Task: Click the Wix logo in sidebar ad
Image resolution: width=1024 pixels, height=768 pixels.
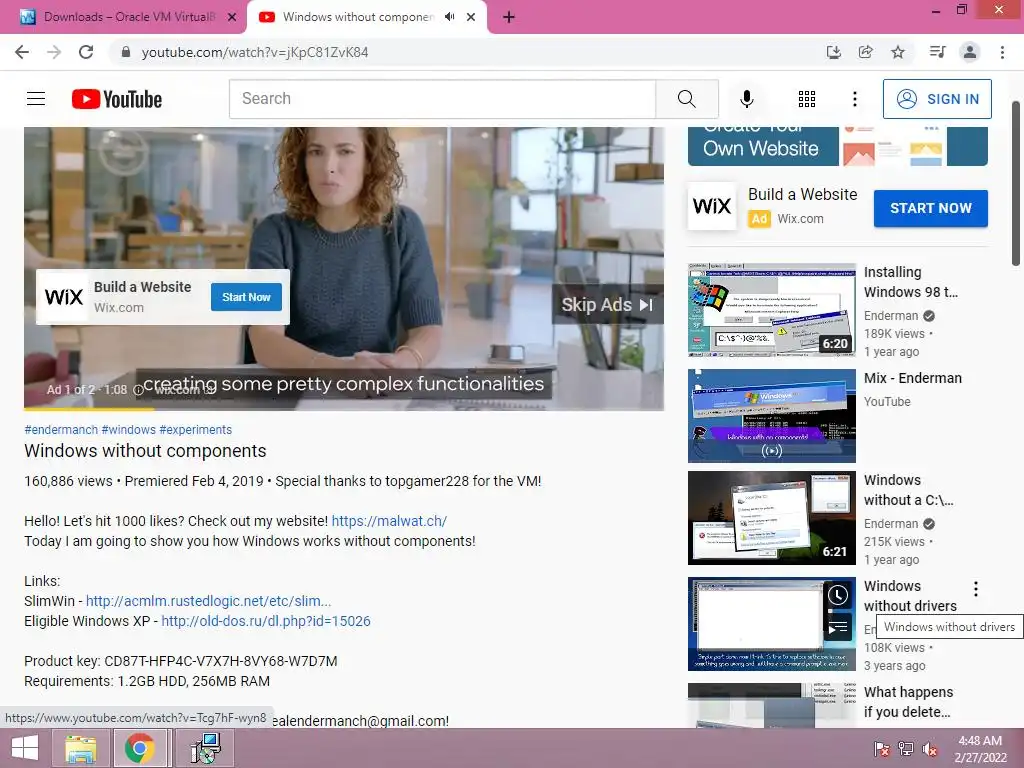Action: (712, 206)
